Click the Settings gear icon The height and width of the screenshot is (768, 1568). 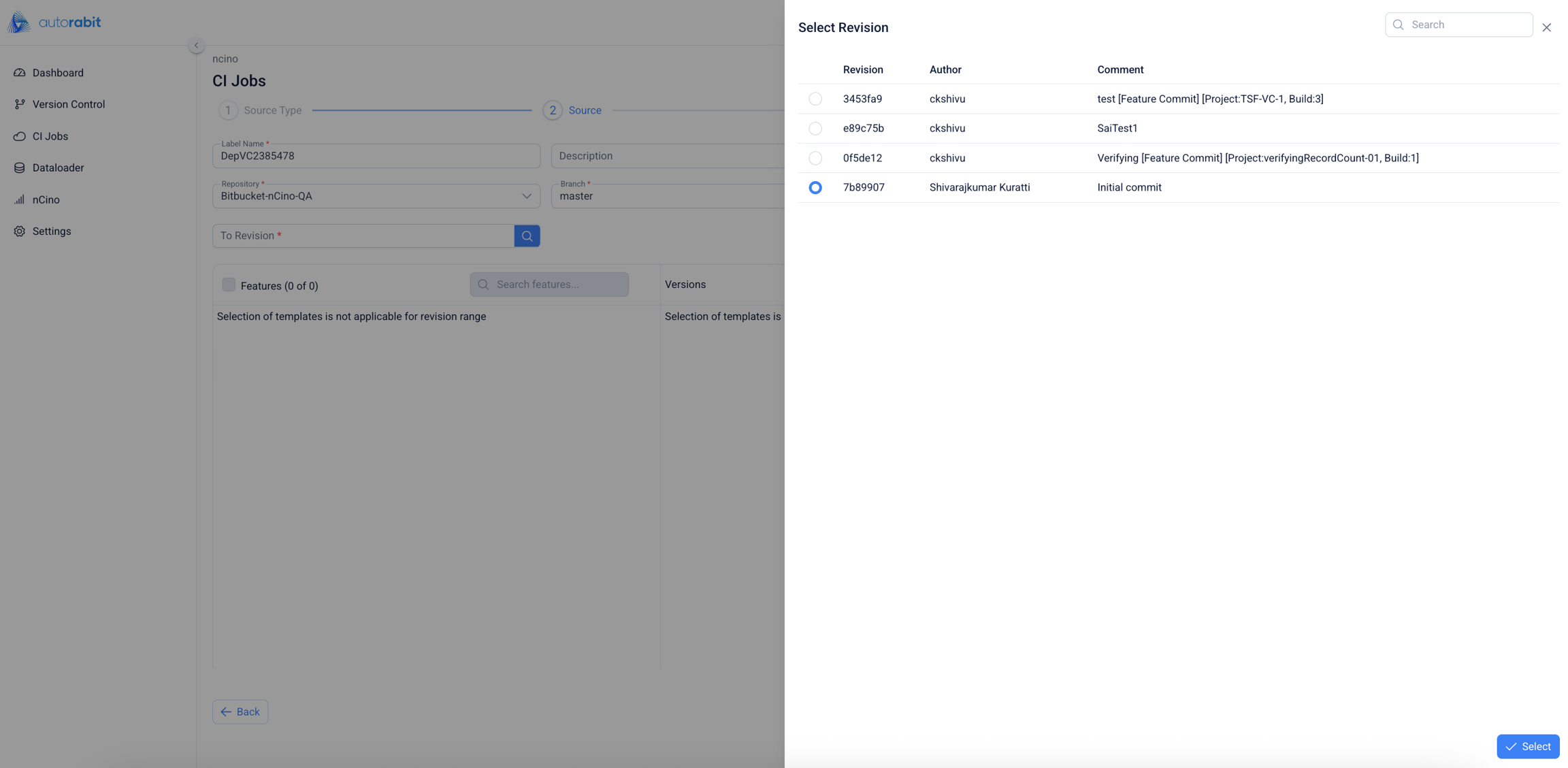click(19, 231)
